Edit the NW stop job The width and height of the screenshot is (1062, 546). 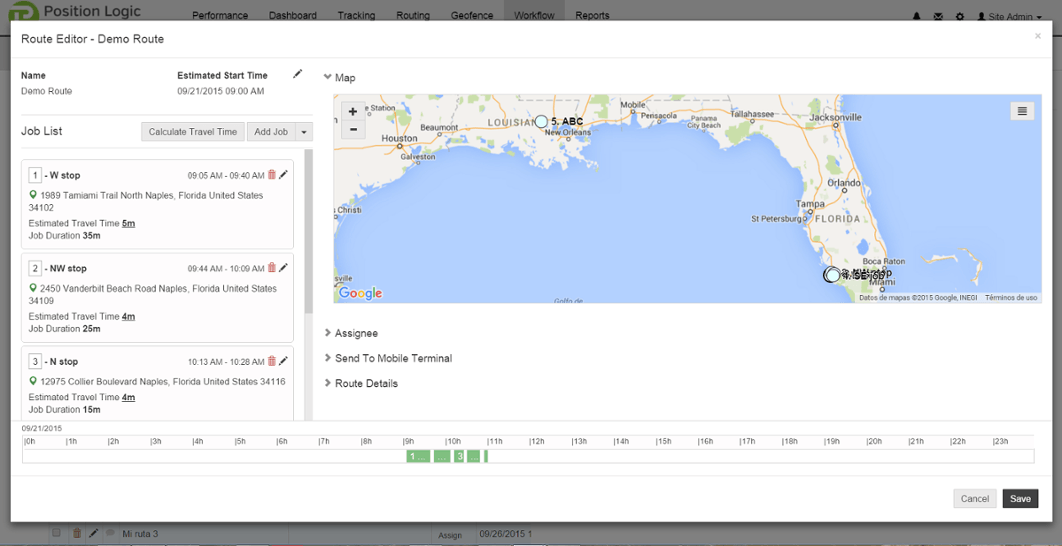[283, 268]
